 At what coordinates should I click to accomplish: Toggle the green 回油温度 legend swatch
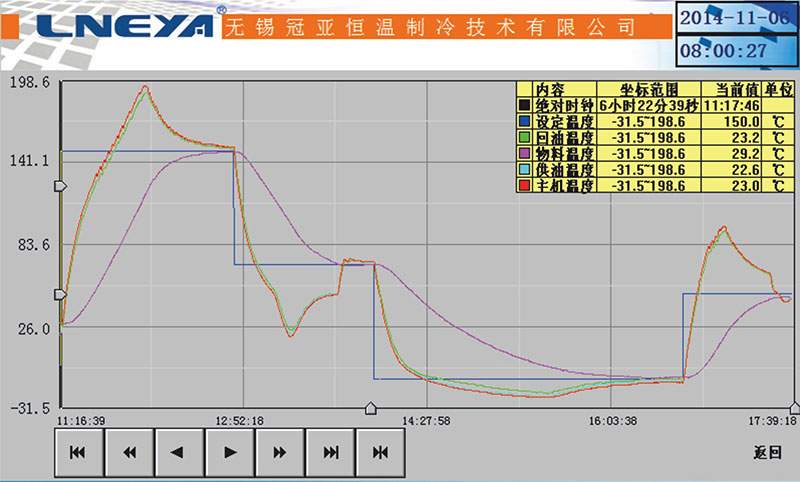pyautogui.click(x=523, y=137)
